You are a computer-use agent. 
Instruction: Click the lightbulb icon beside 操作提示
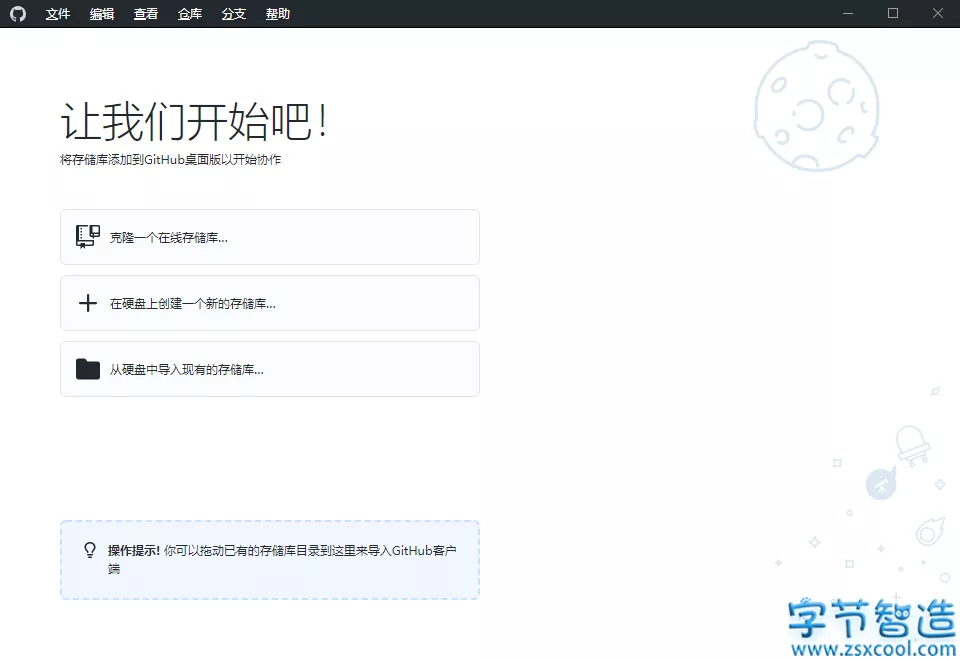(x=90, y=550)
